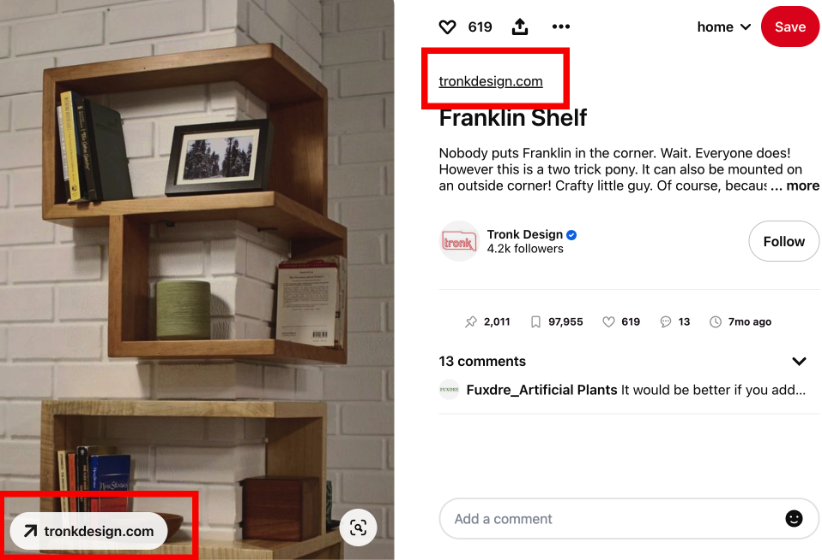
Task: Click the comment bubble icon showing 13
Action: (665, 322)
